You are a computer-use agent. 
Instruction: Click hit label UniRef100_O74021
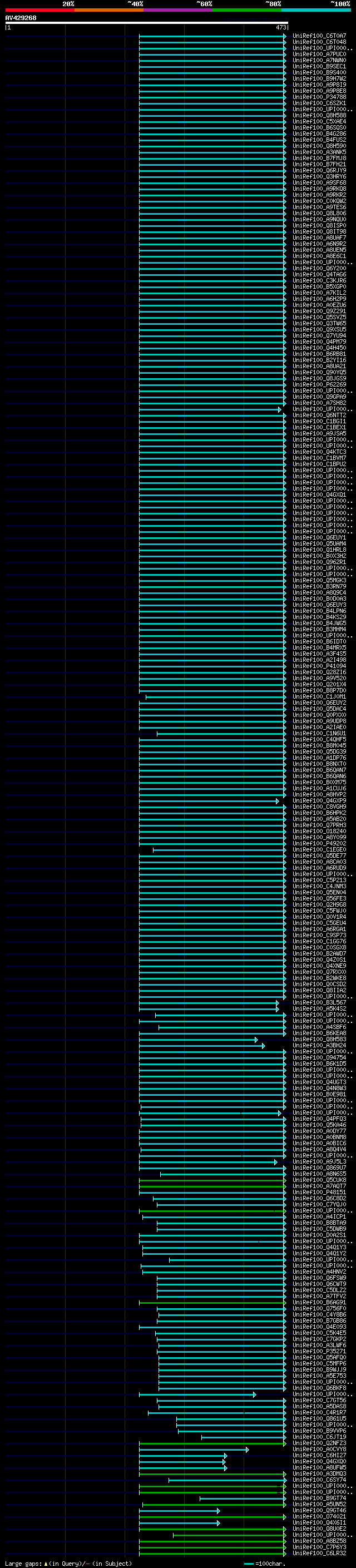click(319, 1516)
